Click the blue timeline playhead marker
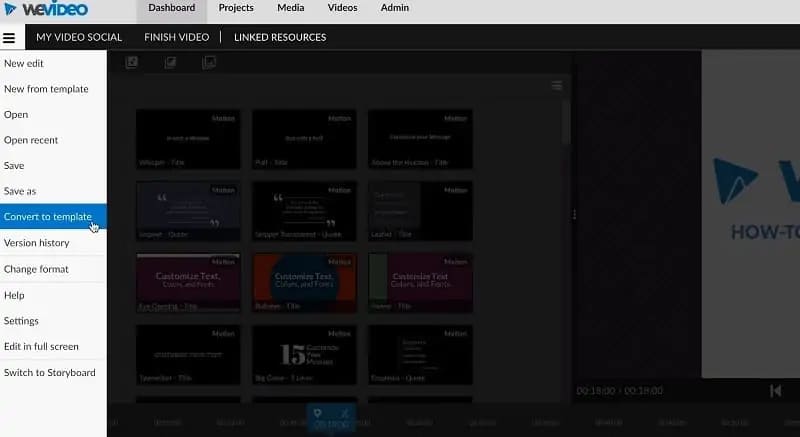This screenshot has width=800, height=437. (x=331, y=419)
